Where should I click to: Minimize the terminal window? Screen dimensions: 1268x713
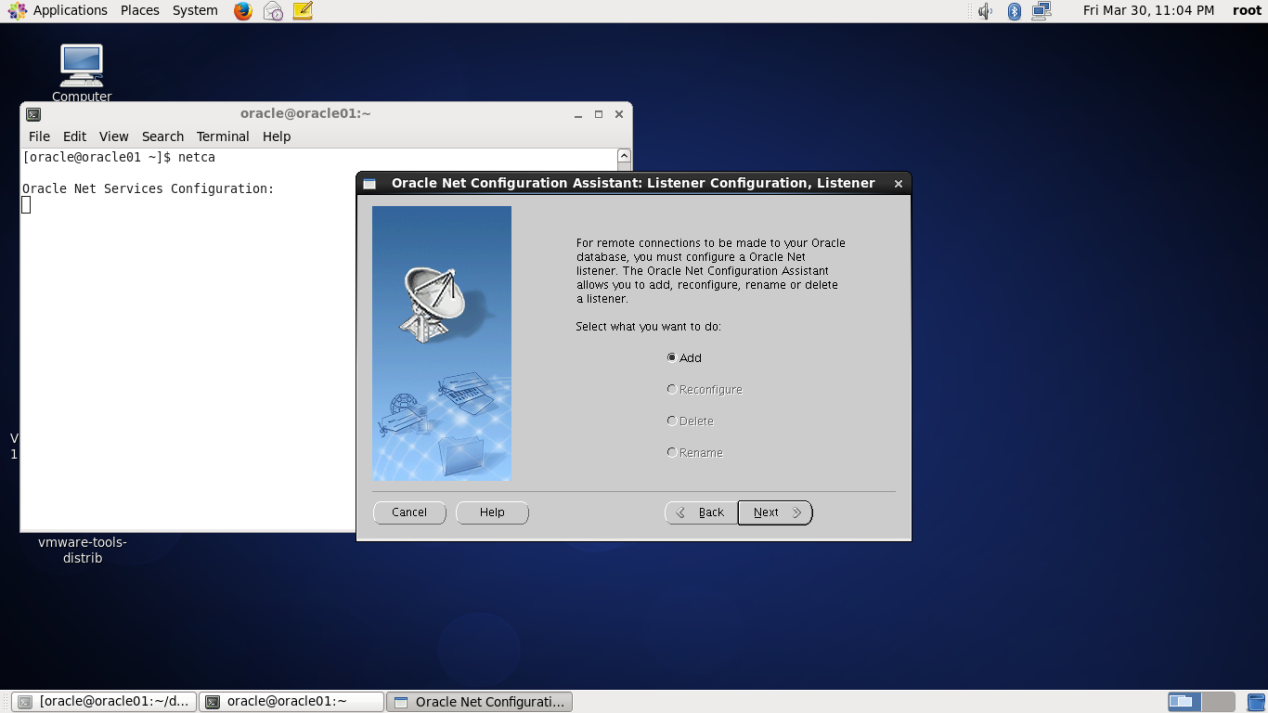tap(578, 114)
